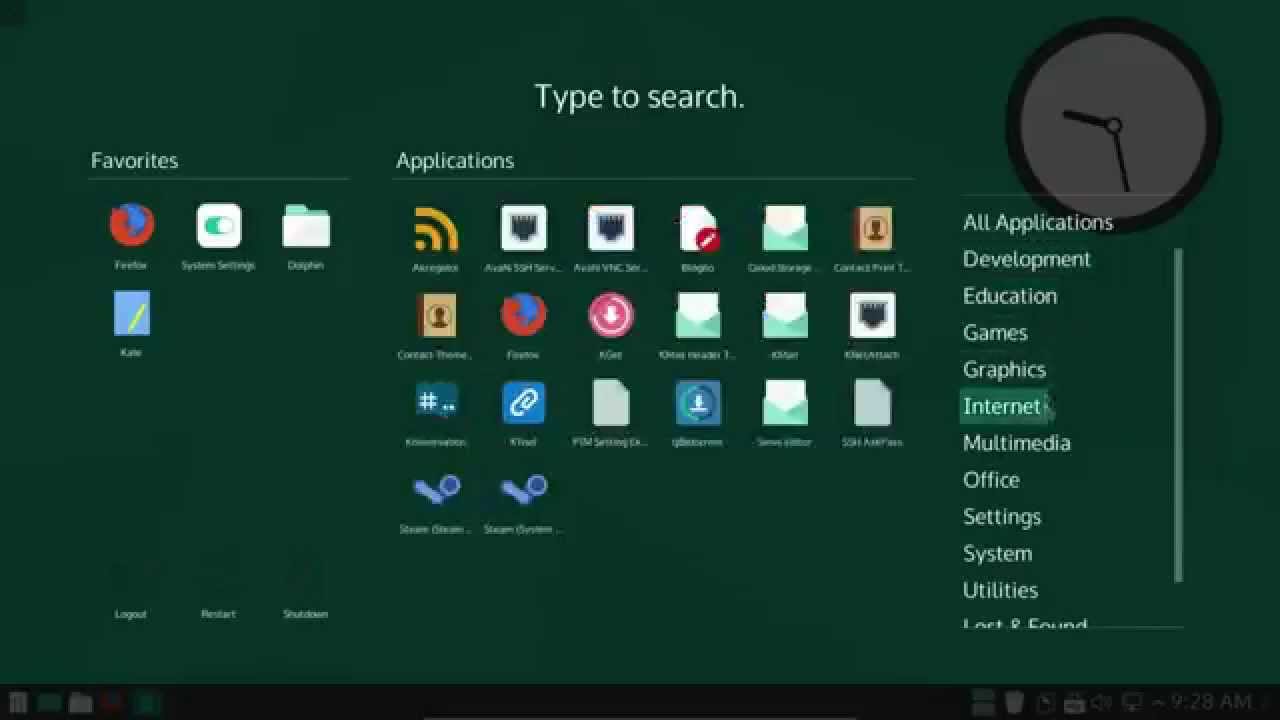Select the Internet category

click(1003, 406)
